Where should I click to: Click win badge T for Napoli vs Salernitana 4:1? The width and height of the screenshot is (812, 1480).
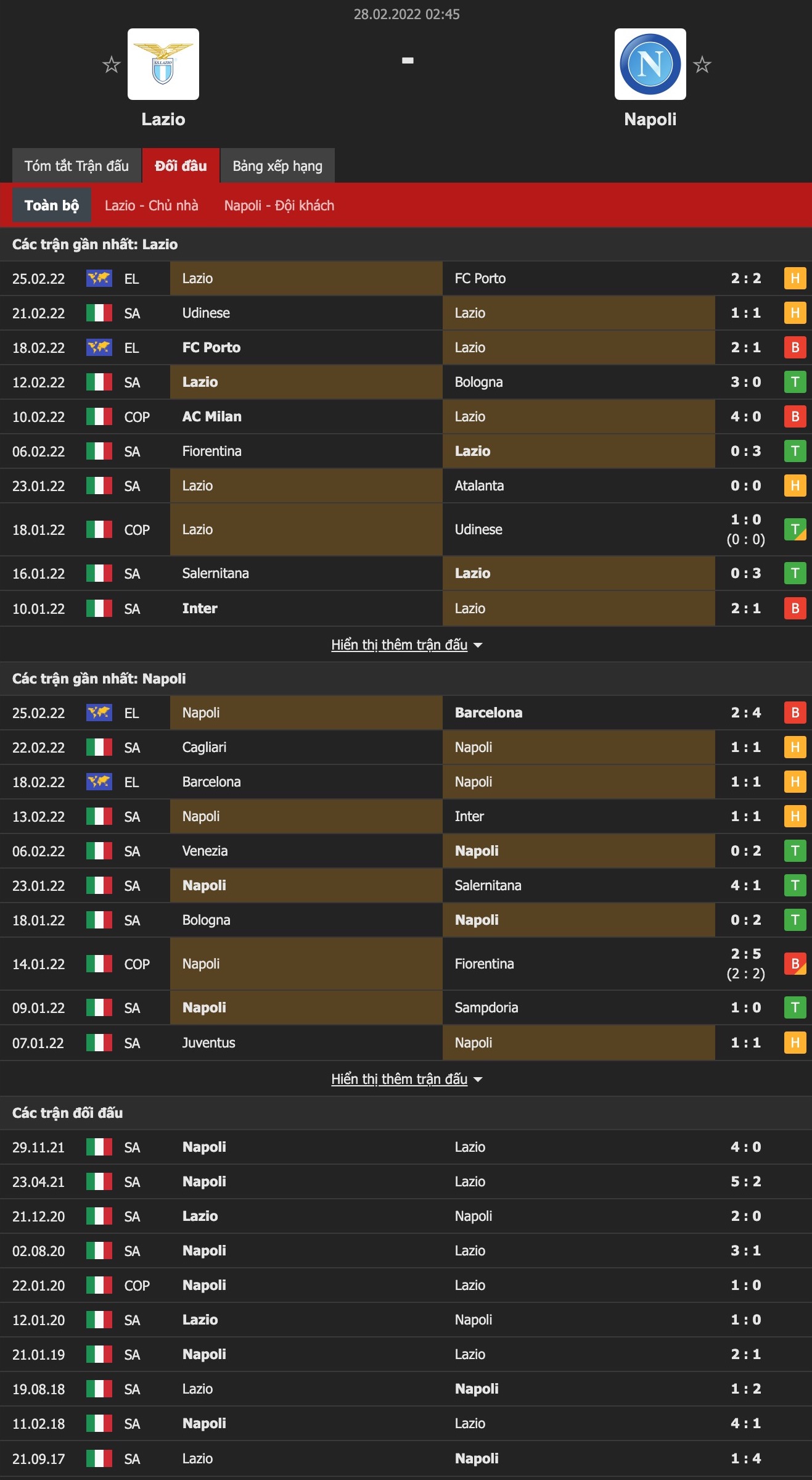pyautogui.click(x=795, y=885)
